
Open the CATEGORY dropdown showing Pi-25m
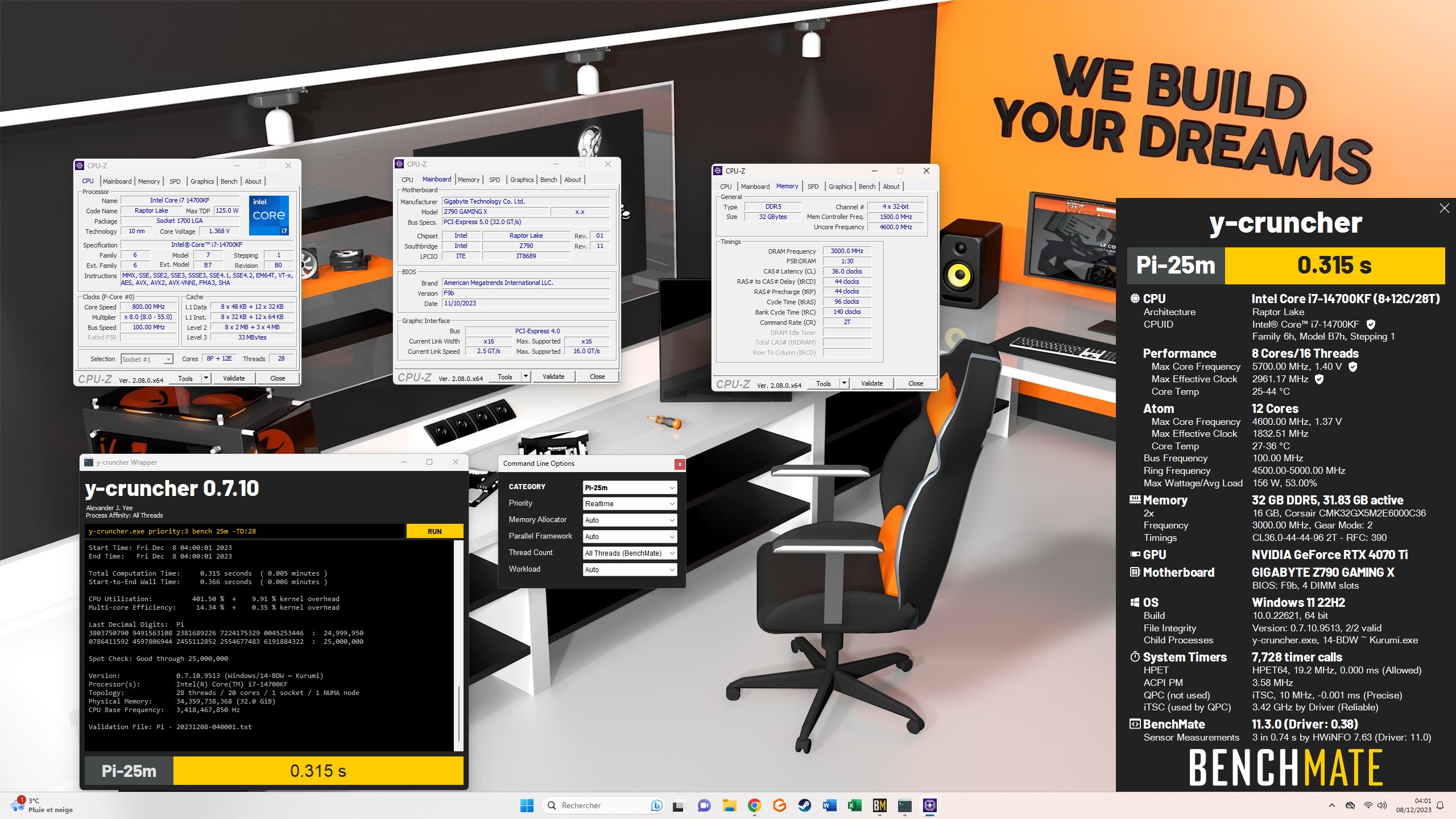pos(630,487)
